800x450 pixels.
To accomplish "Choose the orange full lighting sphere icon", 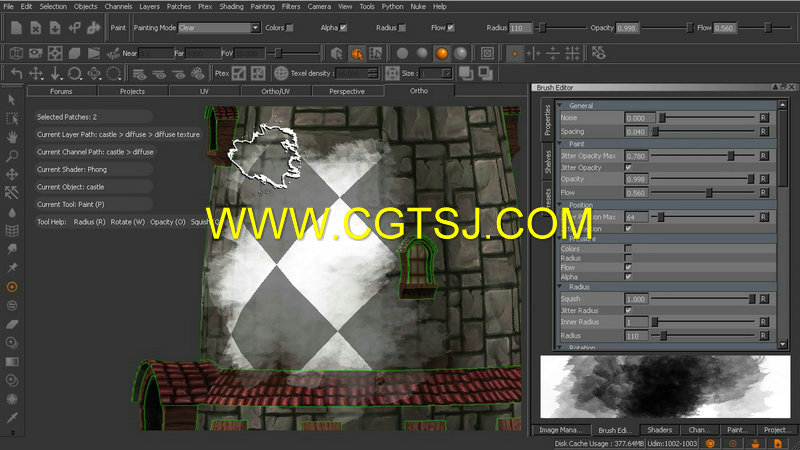I will pyautogui.click(x=441, y=53).
